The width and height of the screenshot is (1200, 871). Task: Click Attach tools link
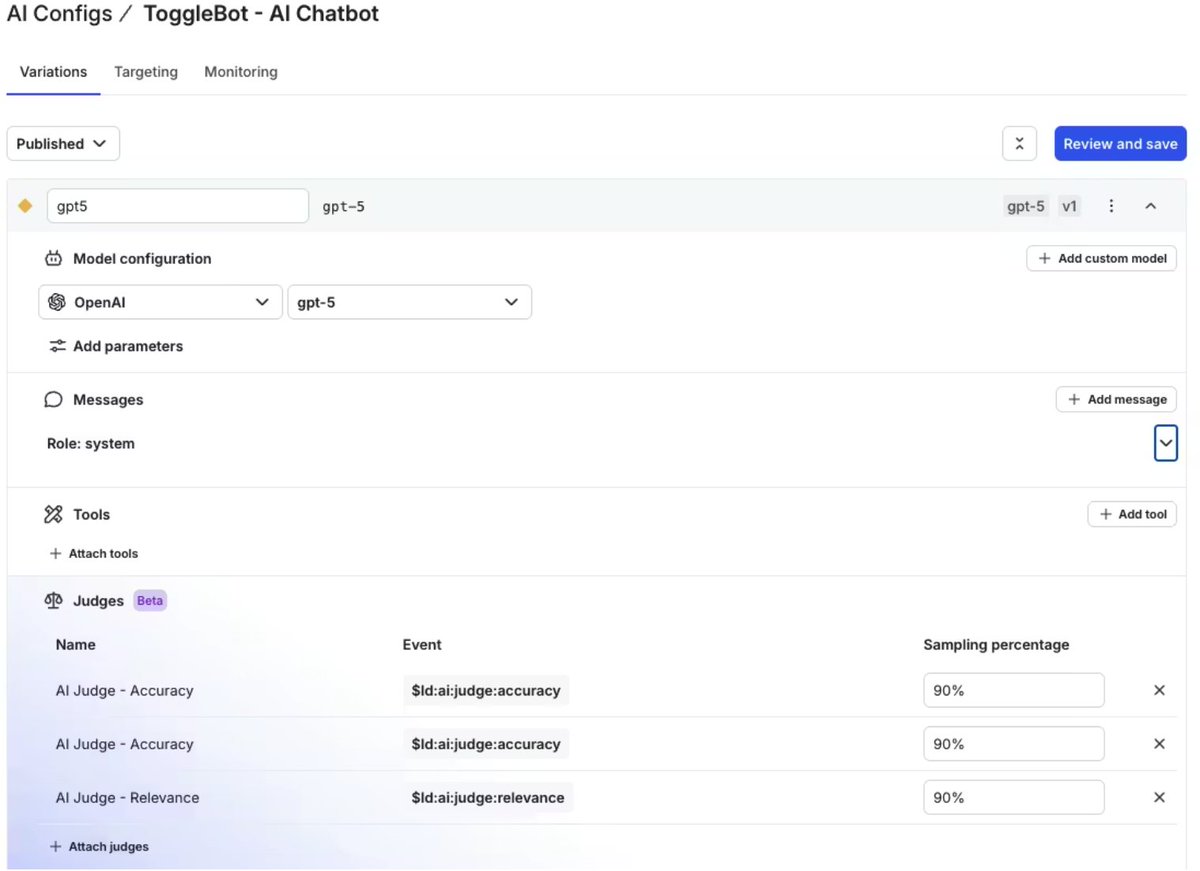tap(94, 553)
